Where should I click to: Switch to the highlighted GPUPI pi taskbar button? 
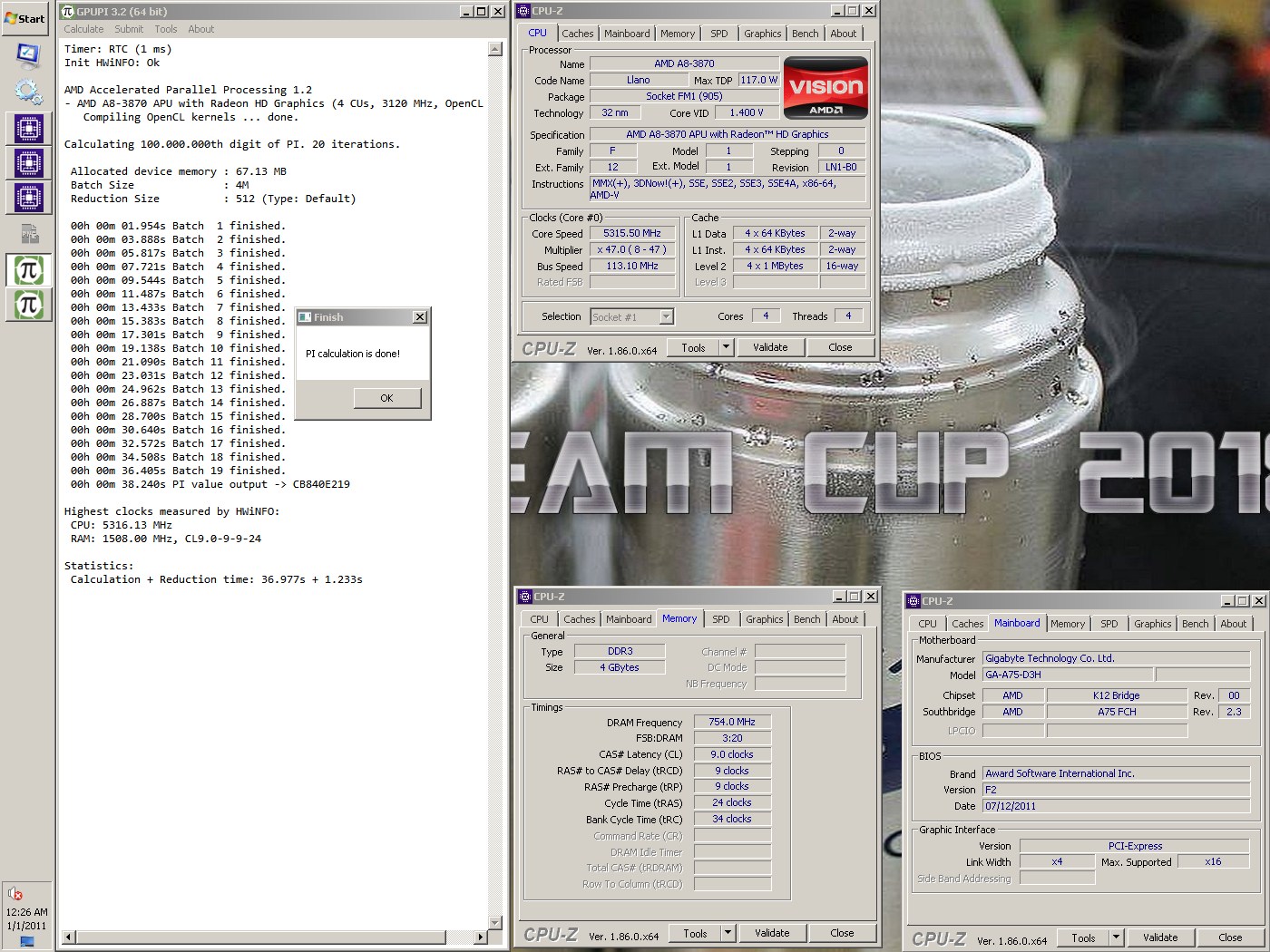point(28,269)
